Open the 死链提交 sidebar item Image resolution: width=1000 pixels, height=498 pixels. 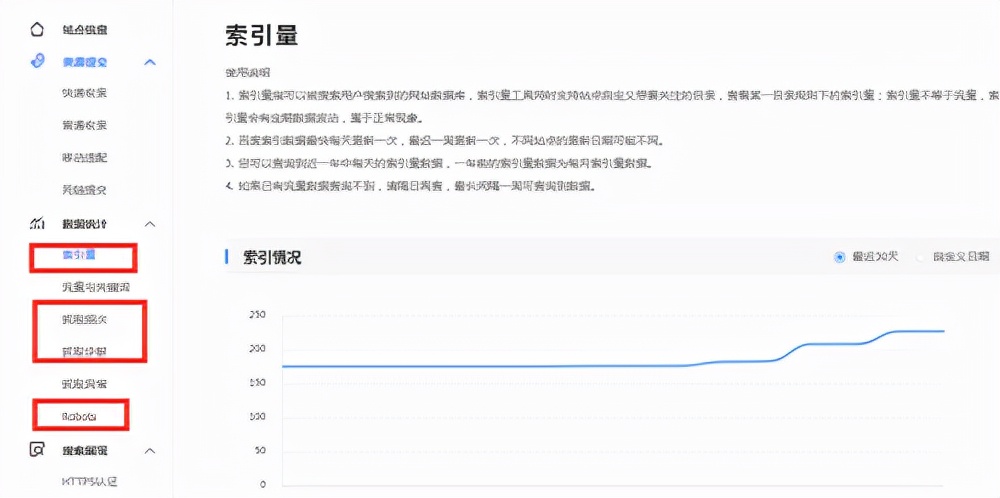[x=84, y=190]
